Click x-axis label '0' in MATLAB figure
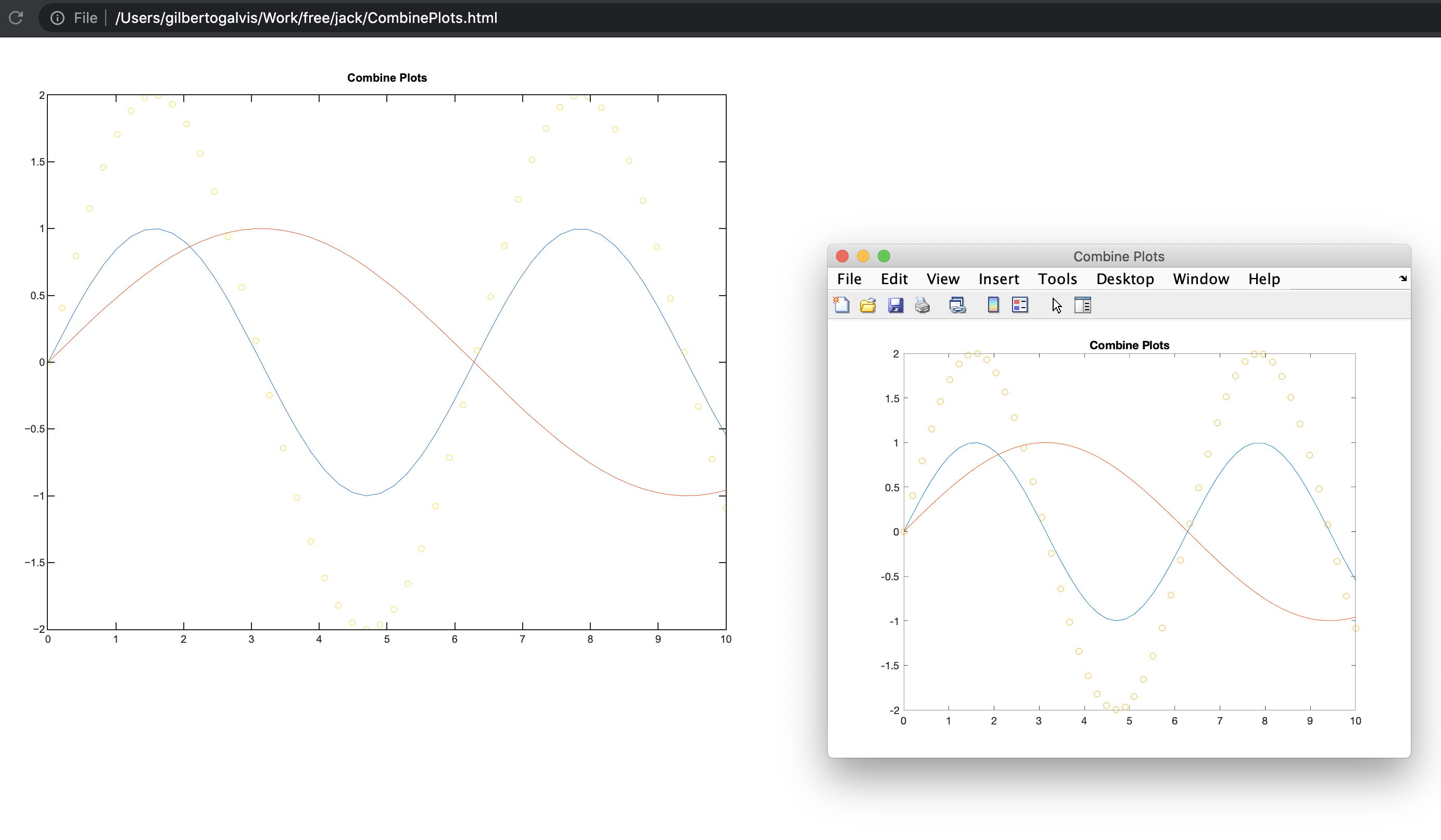 (903, 721)
